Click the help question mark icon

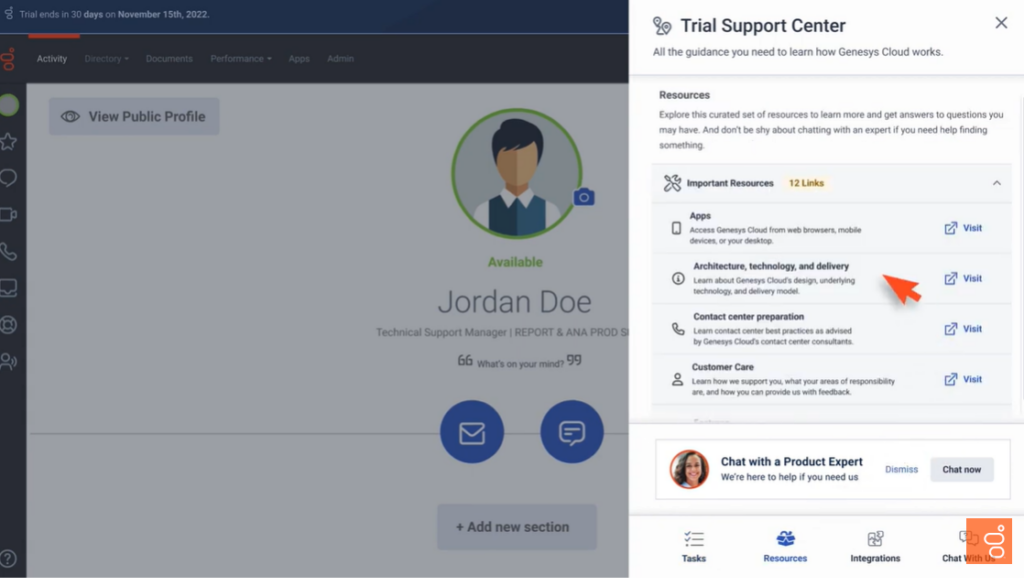coord(8,558)
